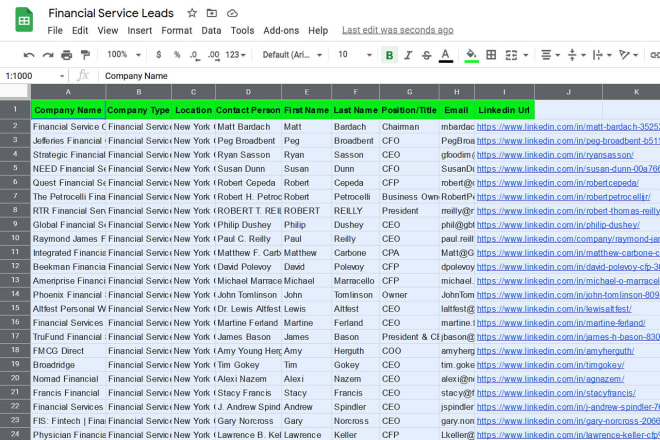The width and height of the screenshot is (660, 440).
Task: Click the formula bar containing Company Name
Action: tap(379, 76)
